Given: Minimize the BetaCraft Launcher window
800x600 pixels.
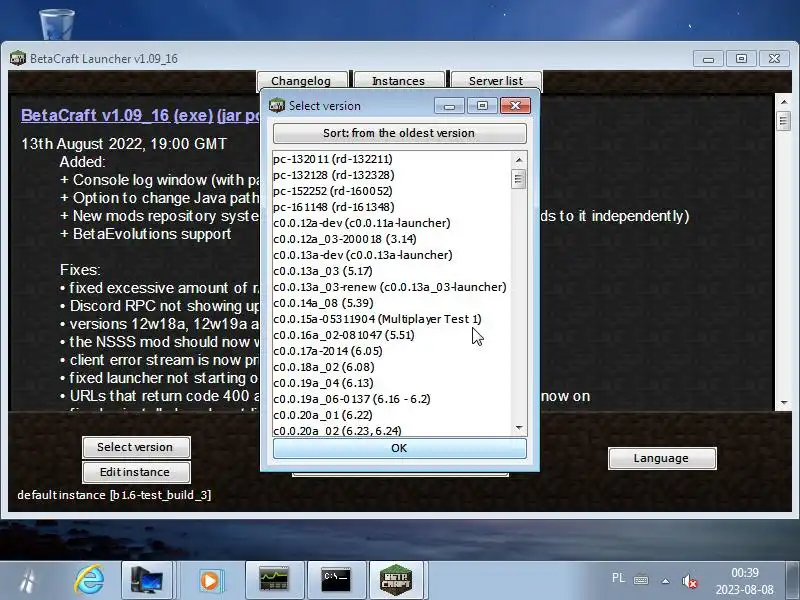Looking at the screenshot, I should 708,59.
